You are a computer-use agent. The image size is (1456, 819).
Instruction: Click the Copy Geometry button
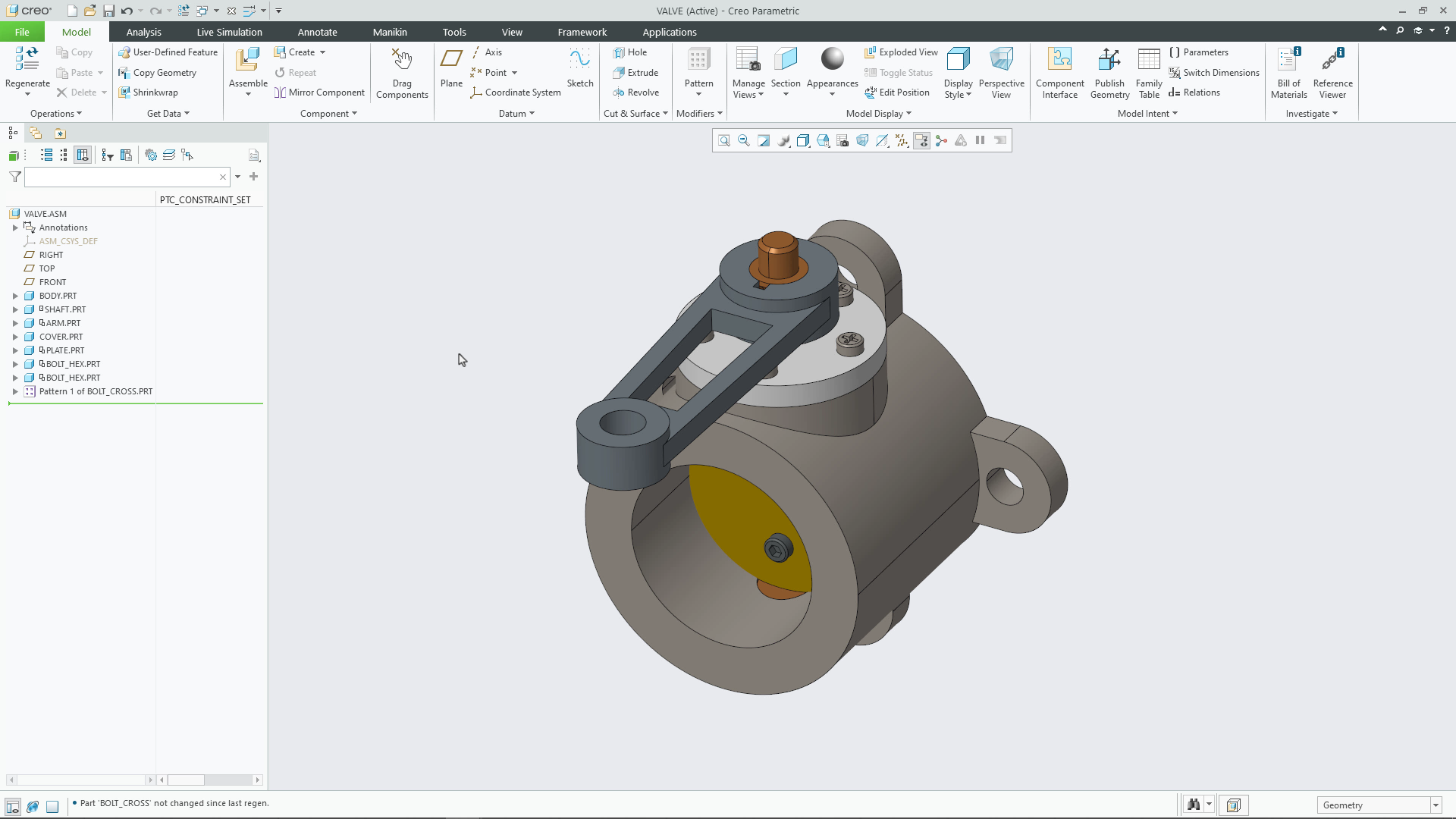tap(158, 73)
